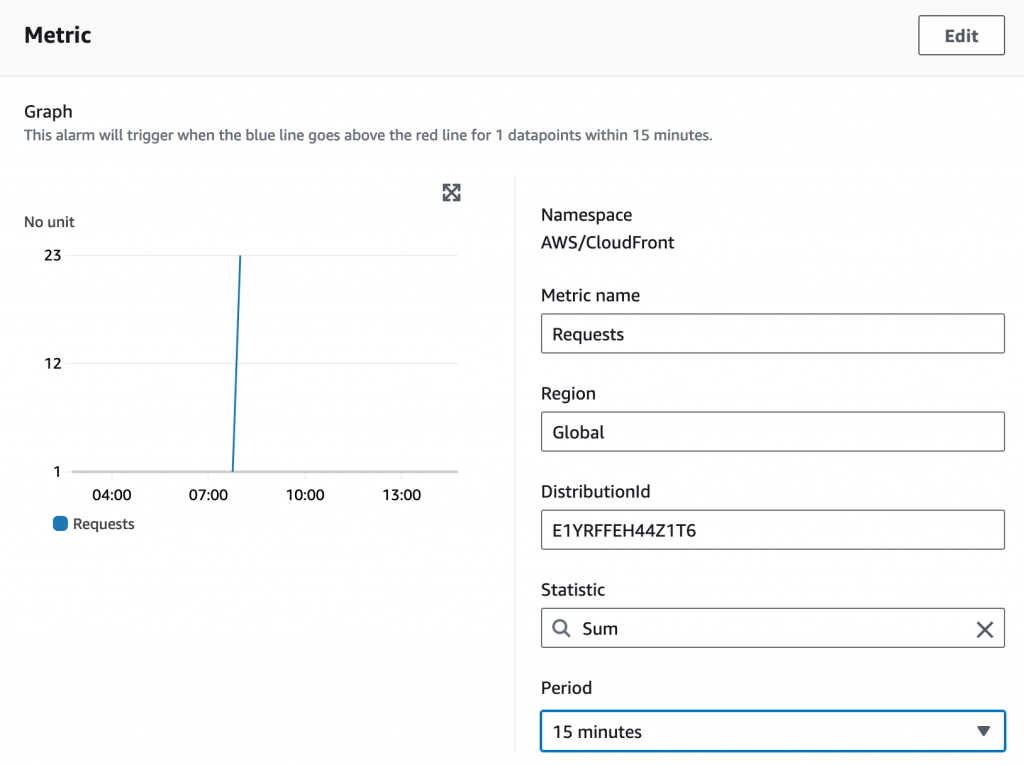Toggle the blue Requests legend swatch
This screenshot has width=1024, height=765.
tap(60, 523)
